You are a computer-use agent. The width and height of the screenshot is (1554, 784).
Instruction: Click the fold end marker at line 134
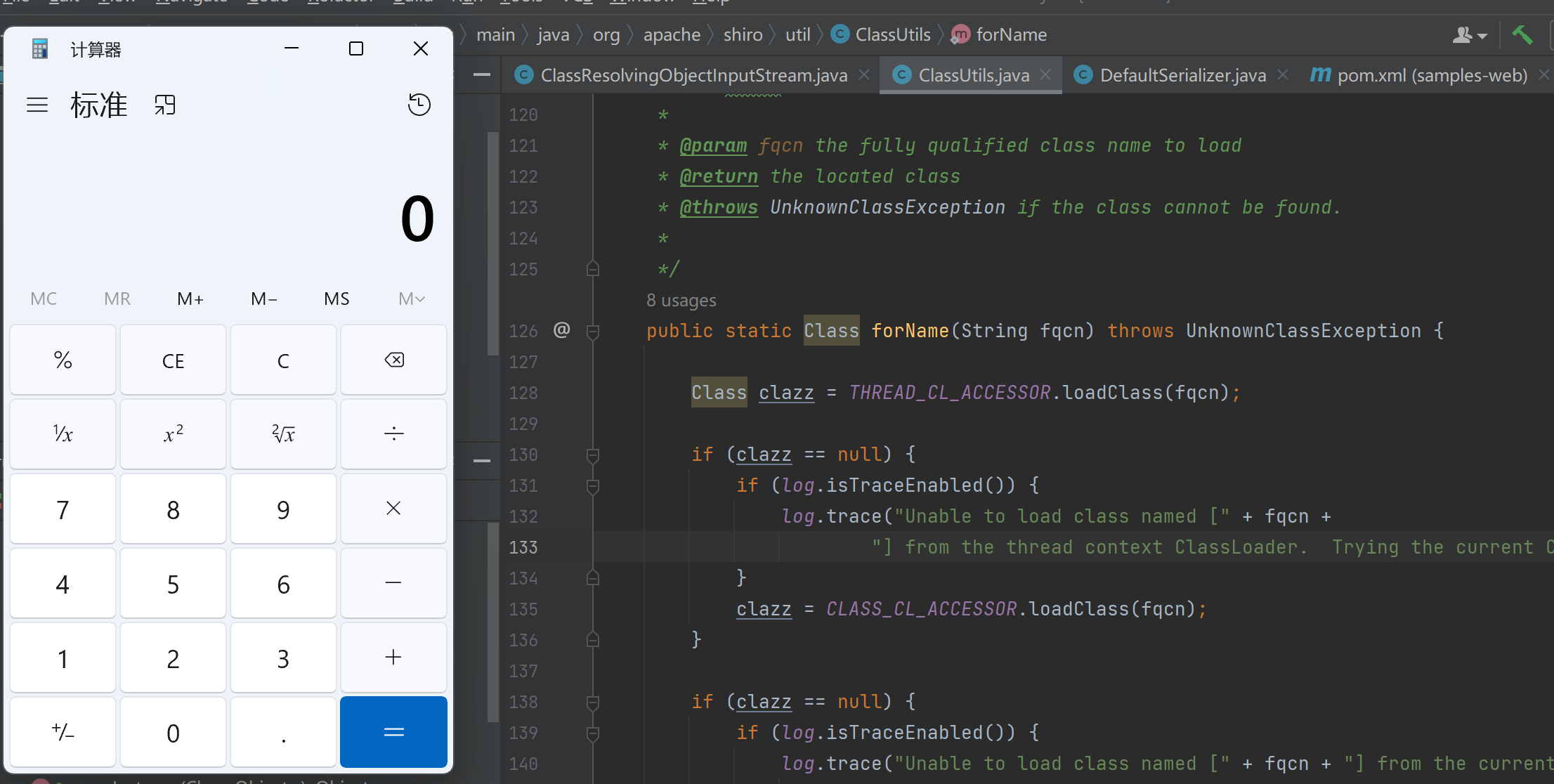(x=593, y=578)
